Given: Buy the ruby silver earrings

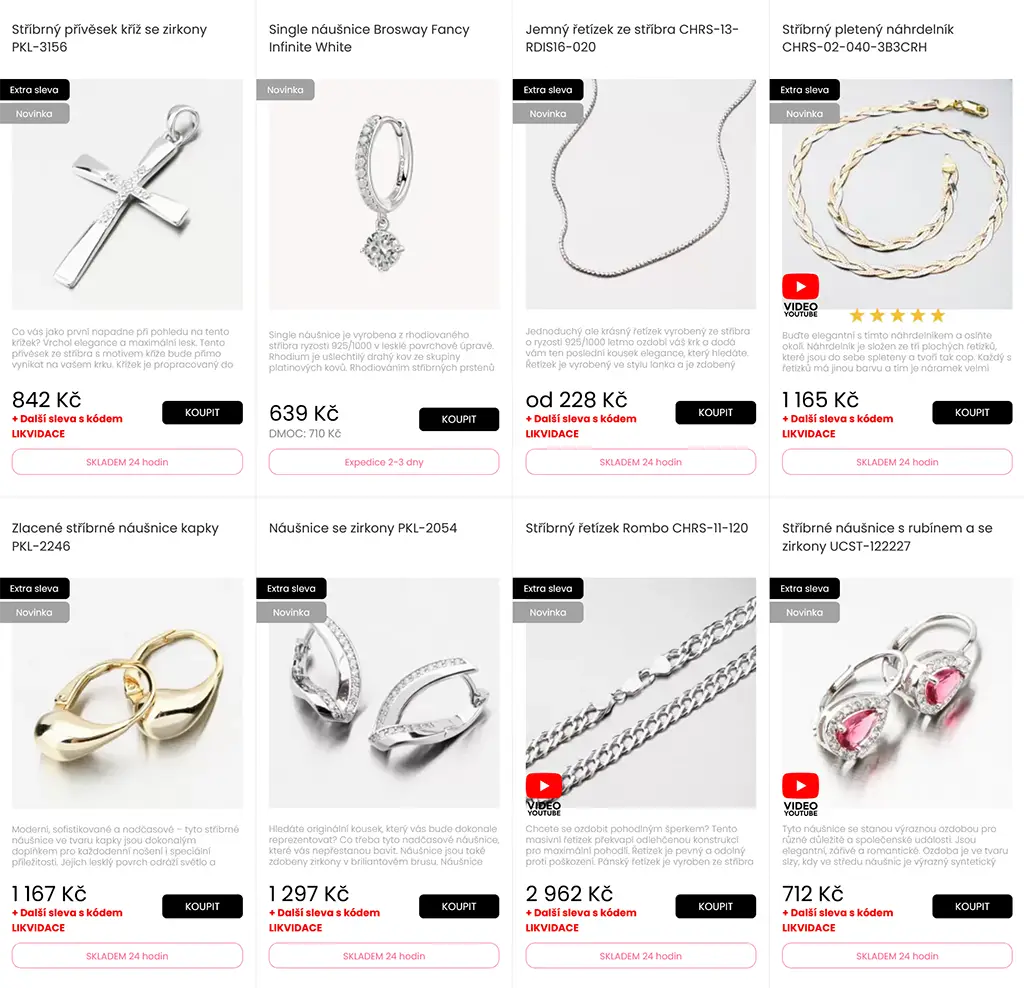Looking at the screenshot, I should click(x=972, y=906).
